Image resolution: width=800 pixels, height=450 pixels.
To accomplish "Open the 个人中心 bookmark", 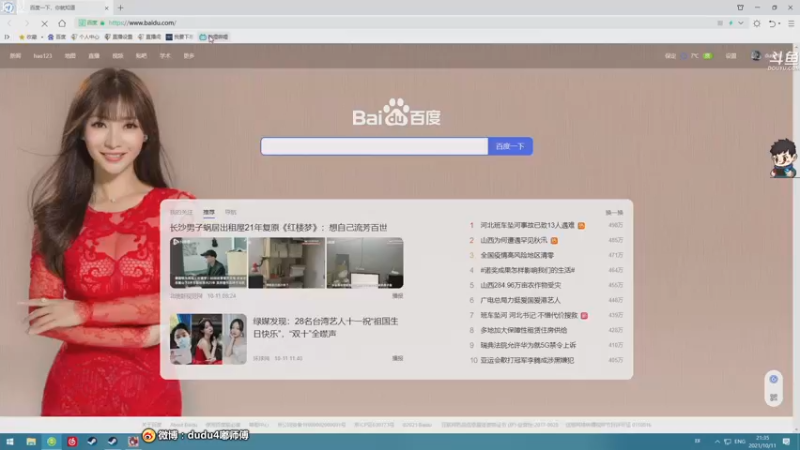I will pyautogui.click(x=85, y=37).
